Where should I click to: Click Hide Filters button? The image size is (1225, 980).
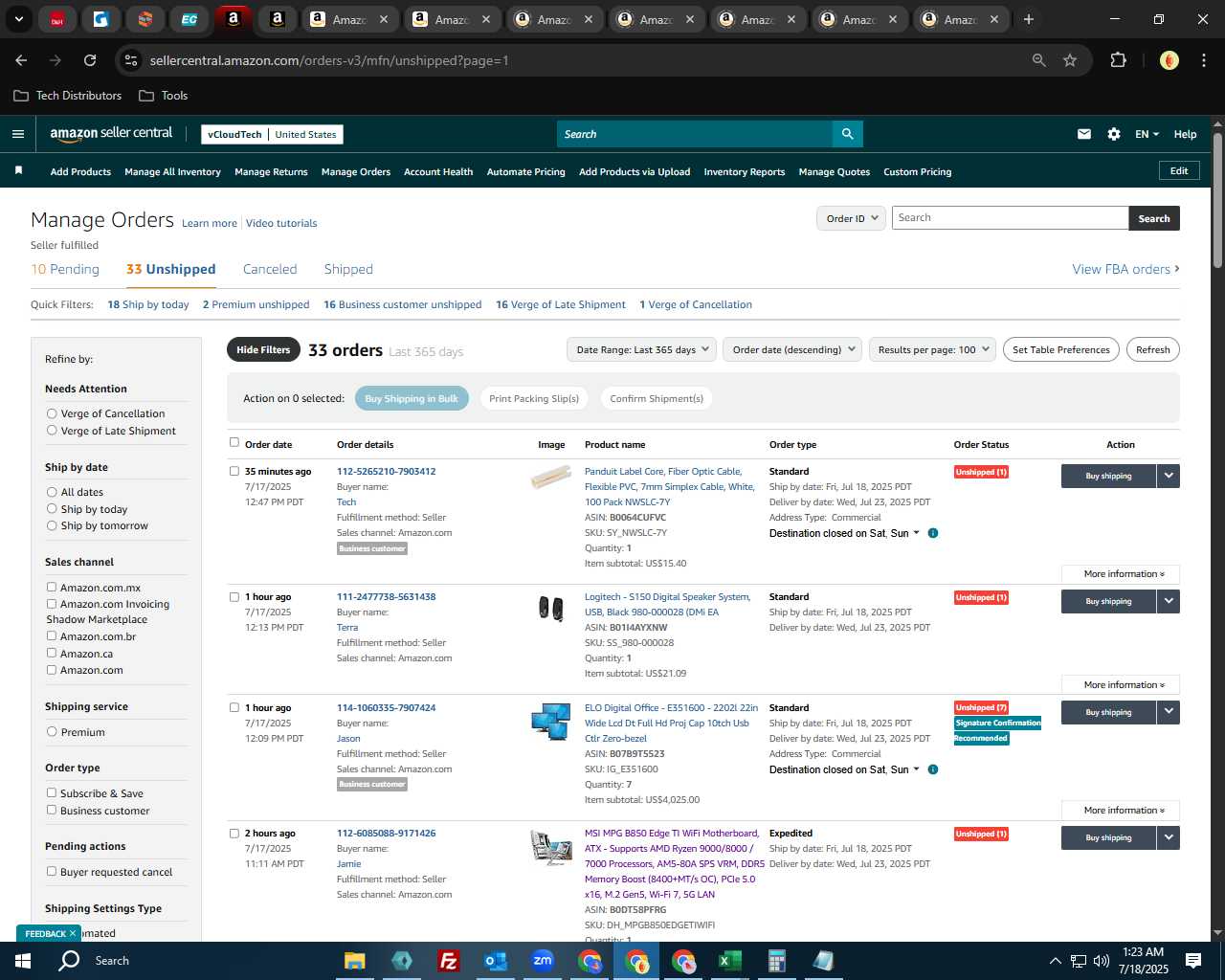pos(263,349)
